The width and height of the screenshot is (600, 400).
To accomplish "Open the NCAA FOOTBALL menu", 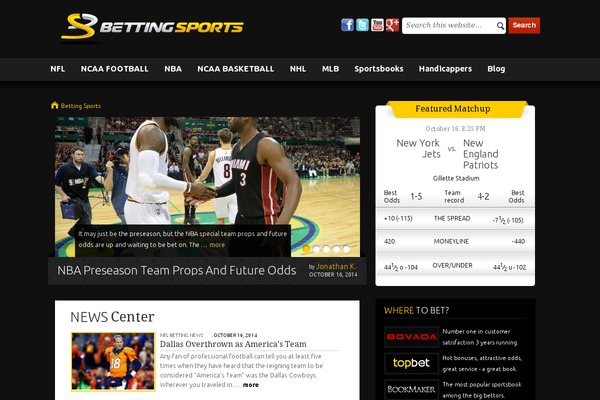I will coord(114,69).
